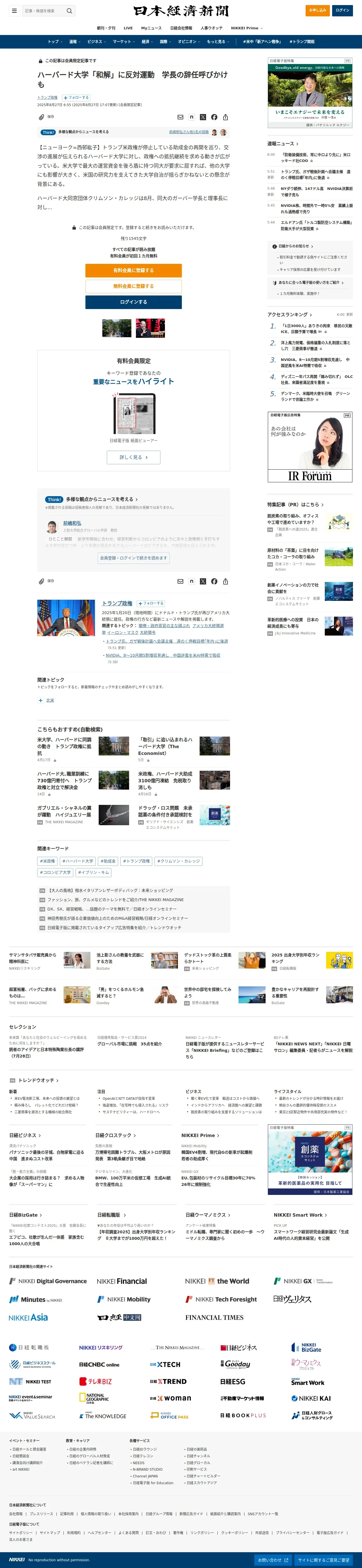Open the トレンドウオッチ heading link
362x1568 pixels.
[x=39, y=1080]
